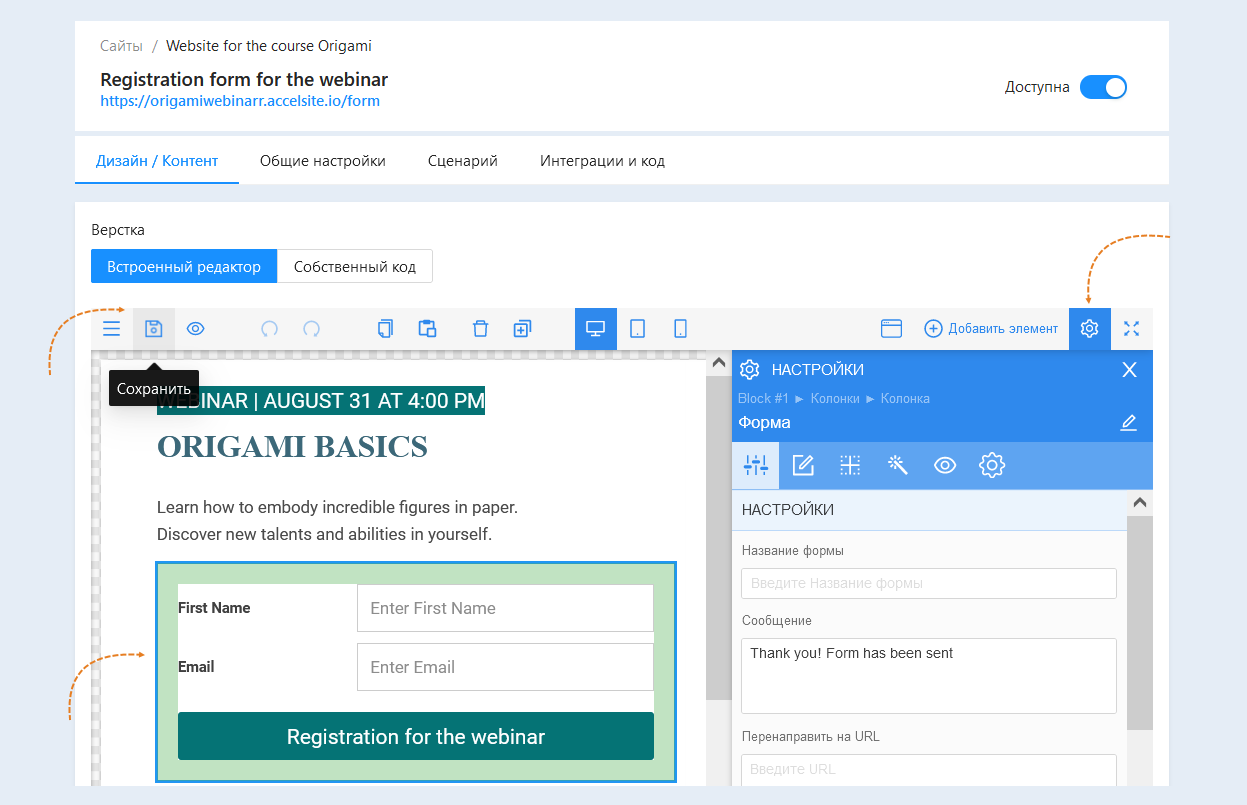Image resolution: width=1247 pixels, height=805 pixels.
Task: Click the WEBINAR | AUGUST 31 AT 4:00 PM label
Action: pos(321,401)
